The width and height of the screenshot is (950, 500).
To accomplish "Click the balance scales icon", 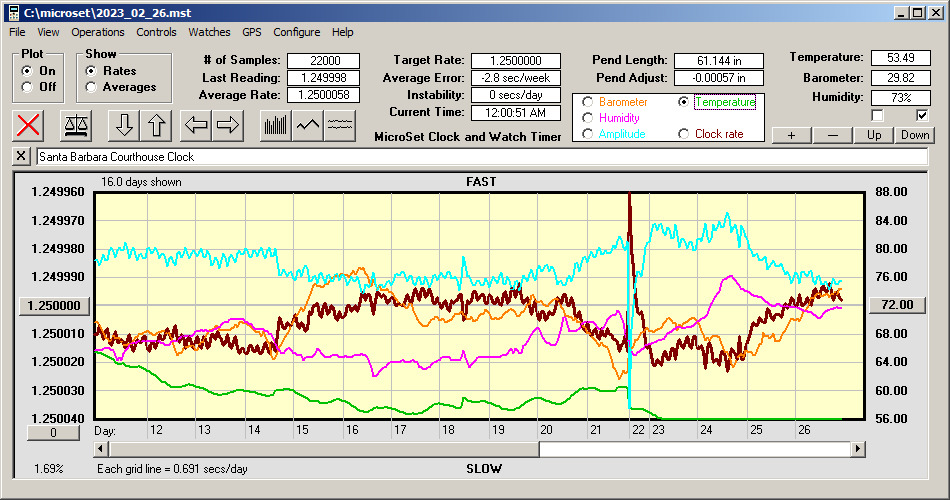I will [x=74, y=125].
